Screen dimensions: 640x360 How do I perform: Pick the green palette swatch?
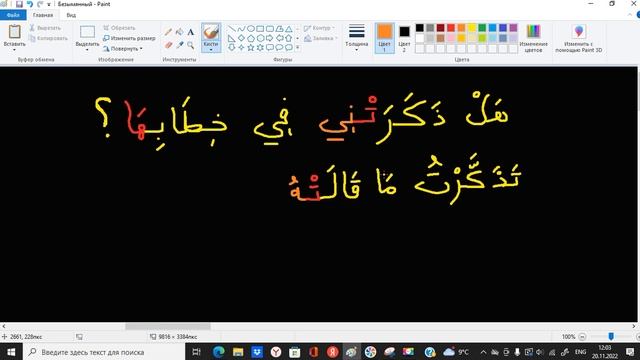[482, 28]
